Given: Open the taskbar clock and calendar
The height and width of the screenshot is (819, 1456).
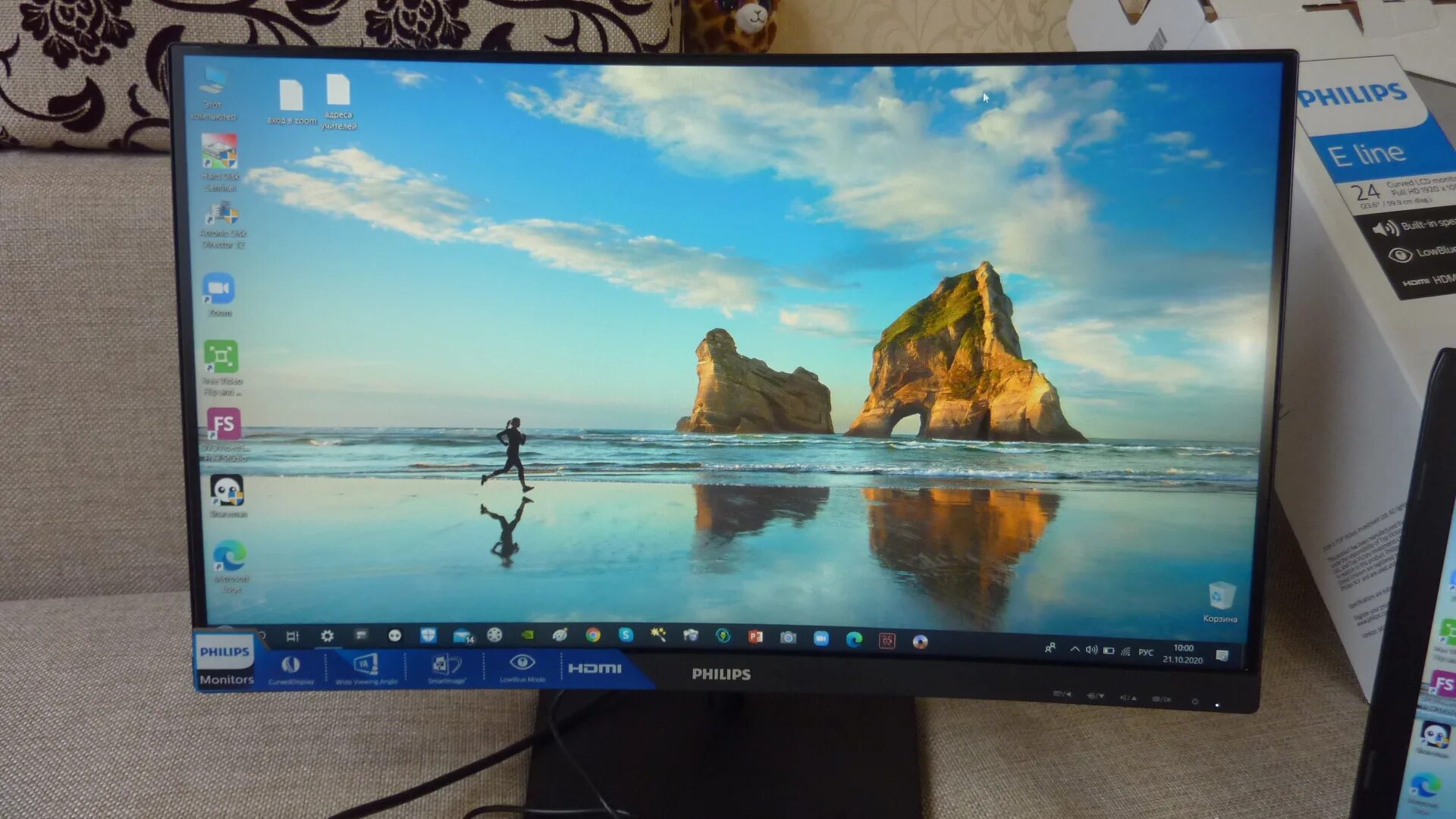Looking at the screenshot, I should pyautogui.click(x=1183, y=654).
